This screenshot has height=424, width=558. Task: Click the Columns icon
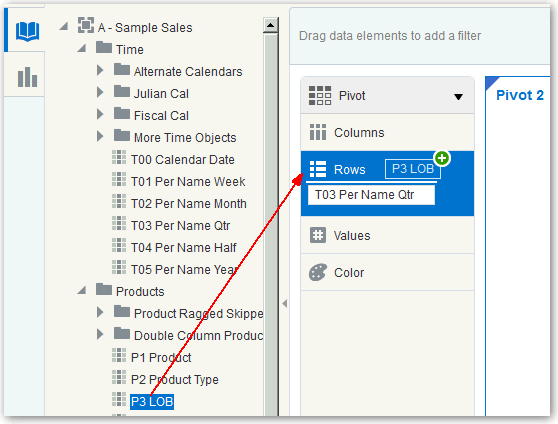tap(318, 132)
